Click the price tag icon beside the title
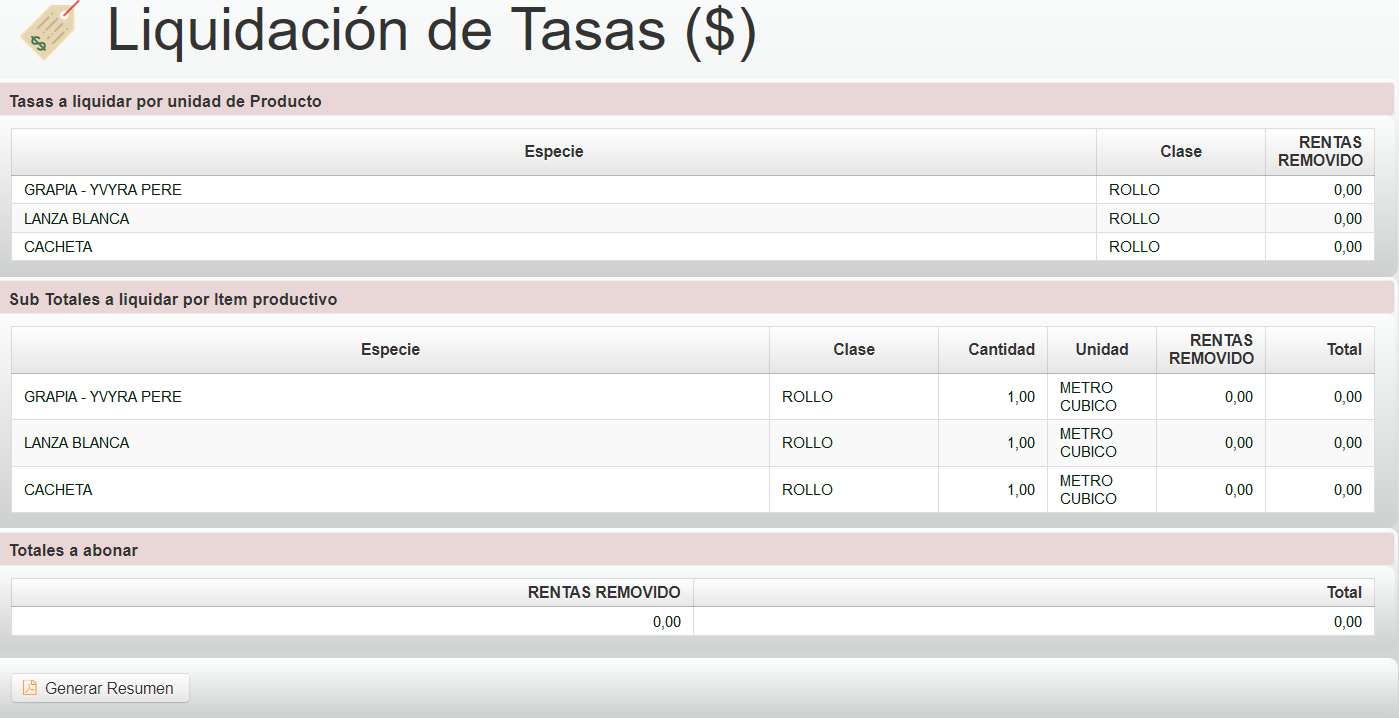Image resolution: width=1399 pixels, height=718 pixels. (x=49, y=28)
